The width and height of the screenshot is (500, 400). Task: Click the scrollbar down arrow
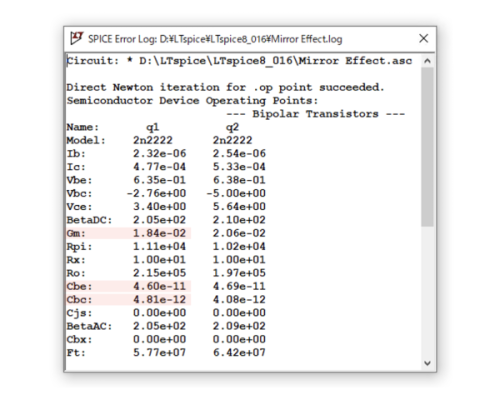point(427,363)
